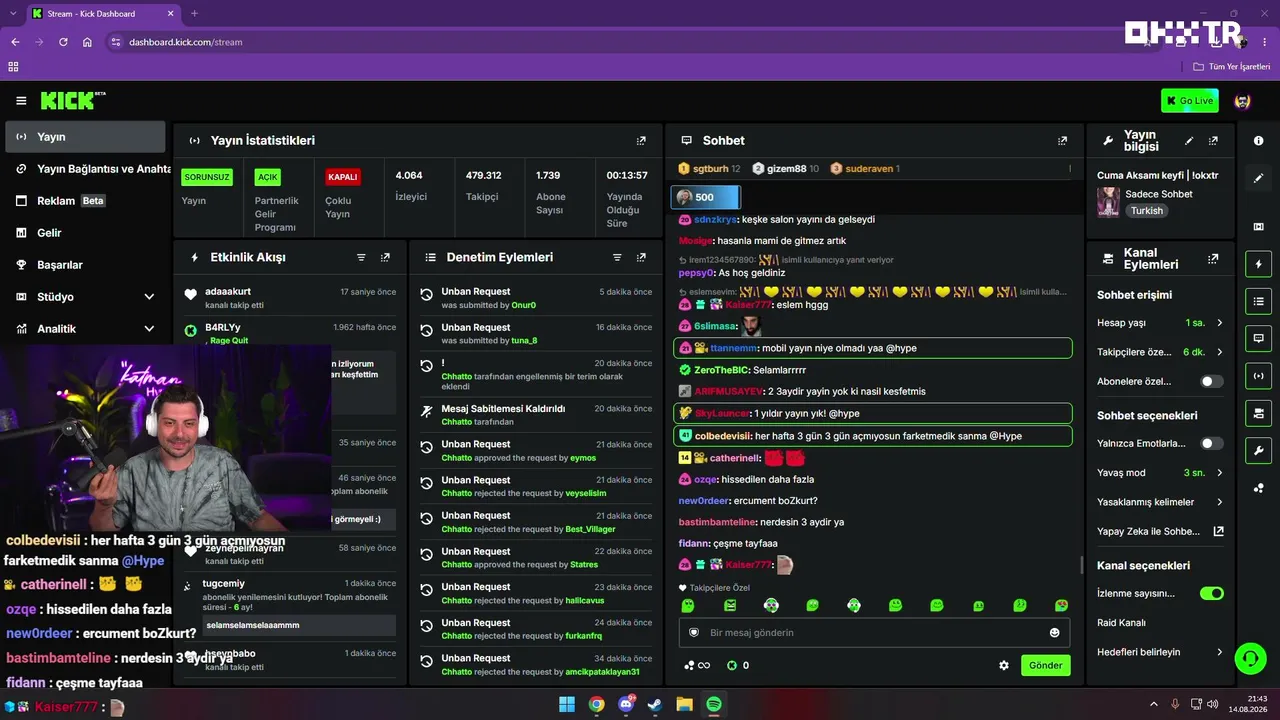Pop out the Yayın bilgisi panel
Viewport: 1280px width, 720px height.
pos(1213,141)
